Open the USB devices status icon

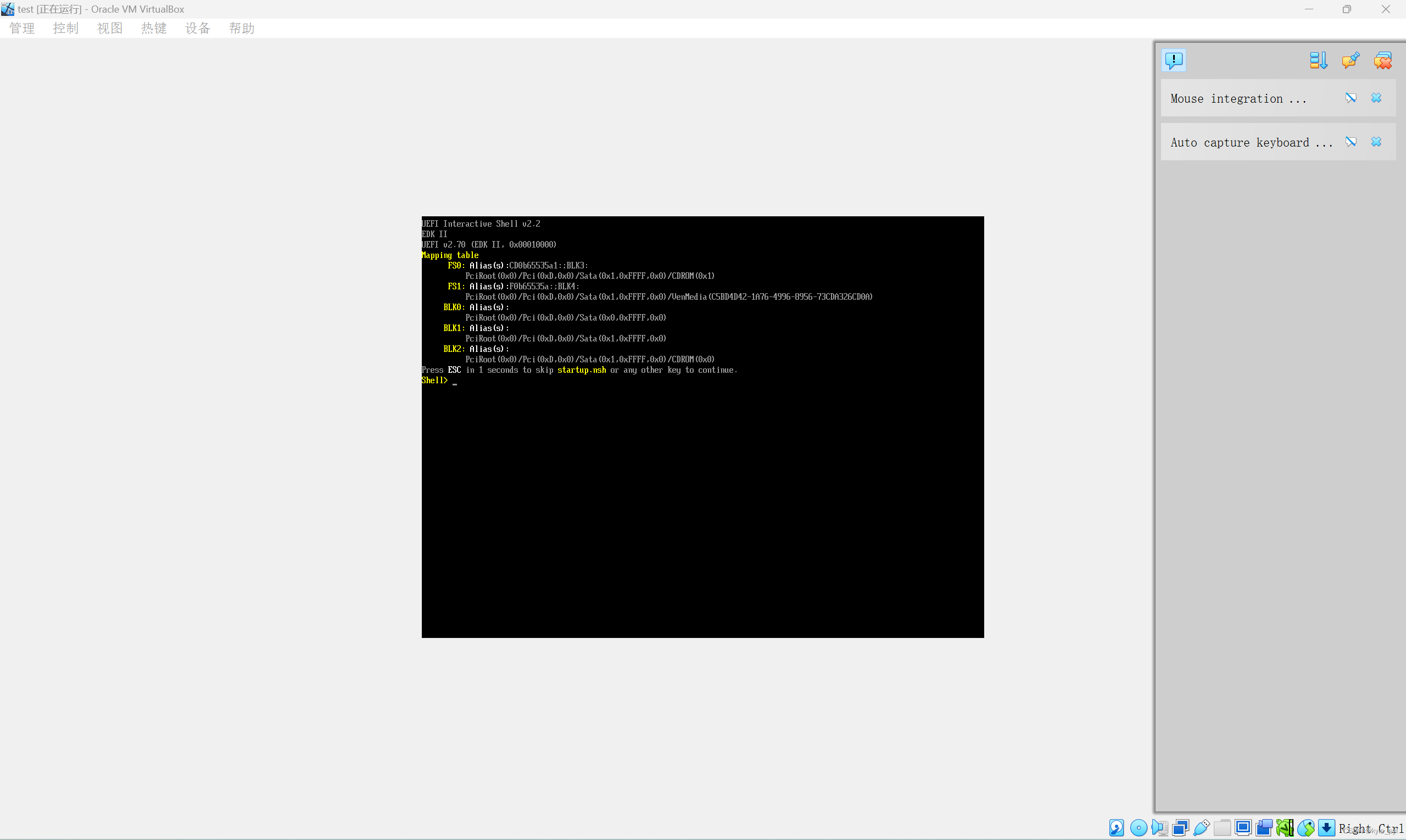tap(1201, 827)
